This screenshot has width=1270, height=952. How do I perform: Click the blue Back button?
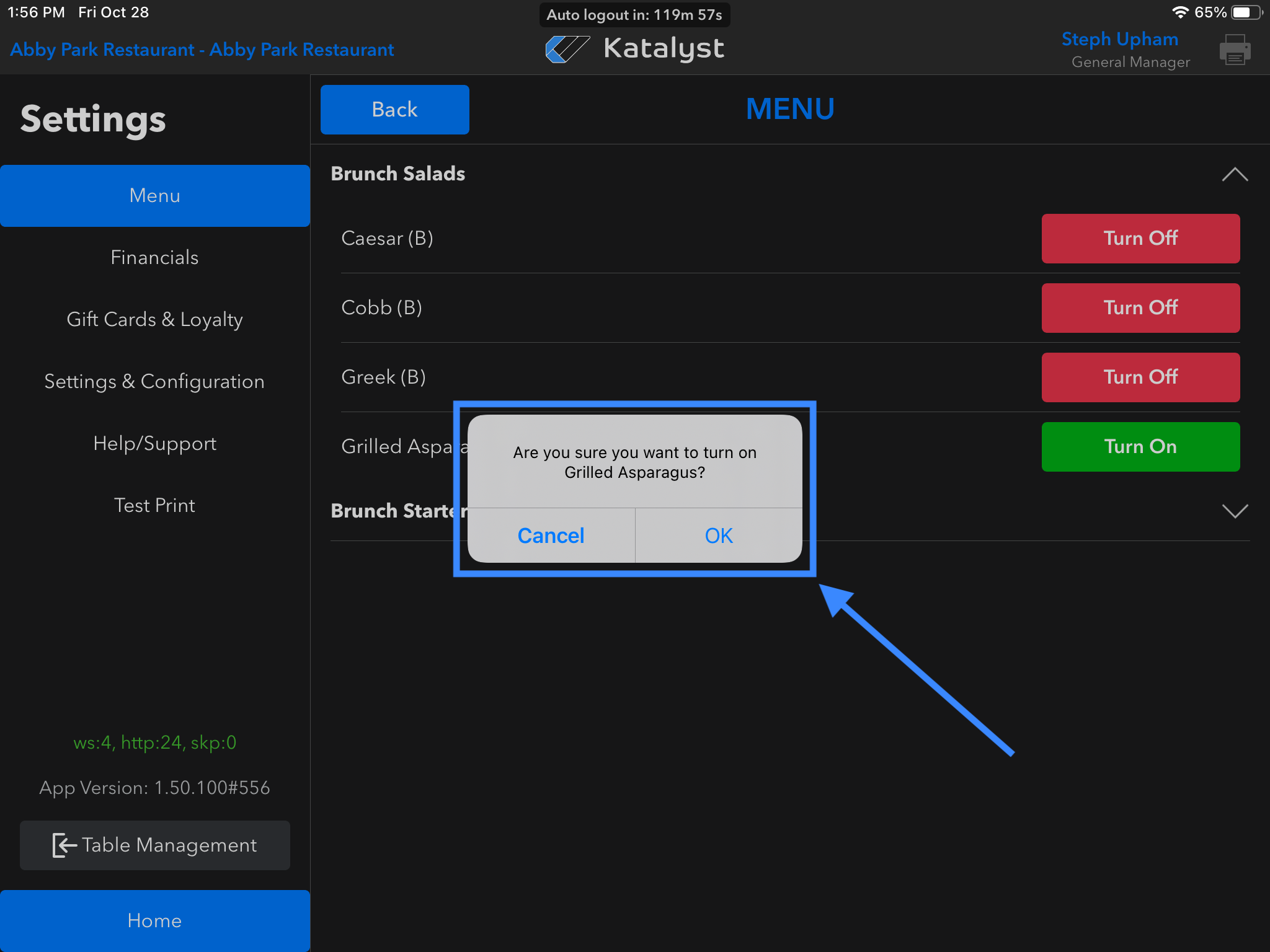(394, 110)
